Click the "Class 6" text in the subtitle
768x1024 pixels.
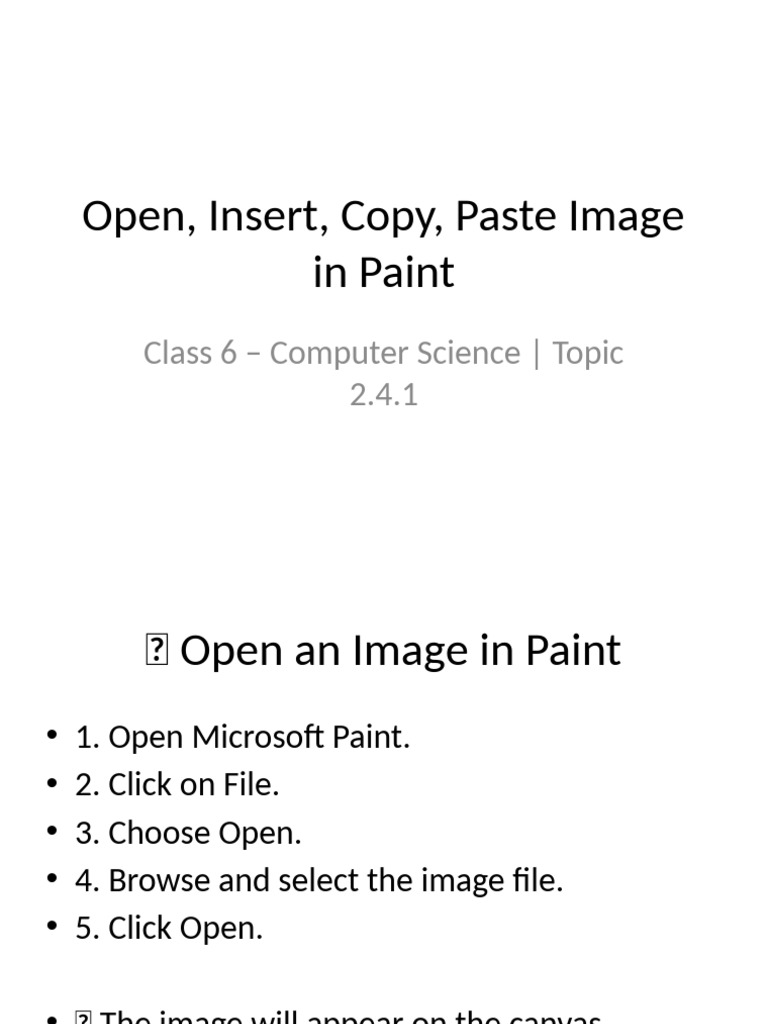tap(190, 353)
